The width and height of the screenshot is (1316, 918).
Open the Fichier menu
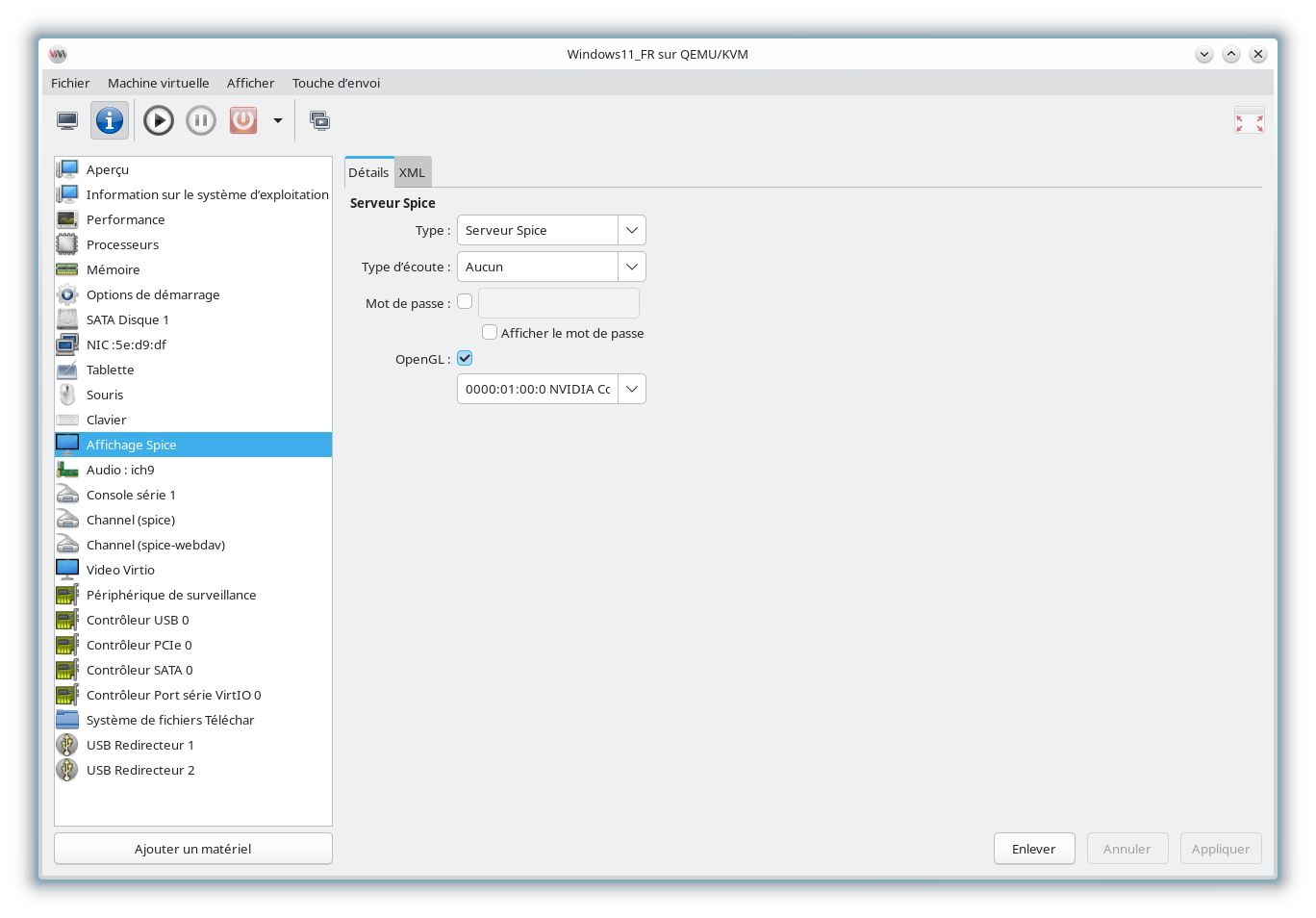point(70,83)
